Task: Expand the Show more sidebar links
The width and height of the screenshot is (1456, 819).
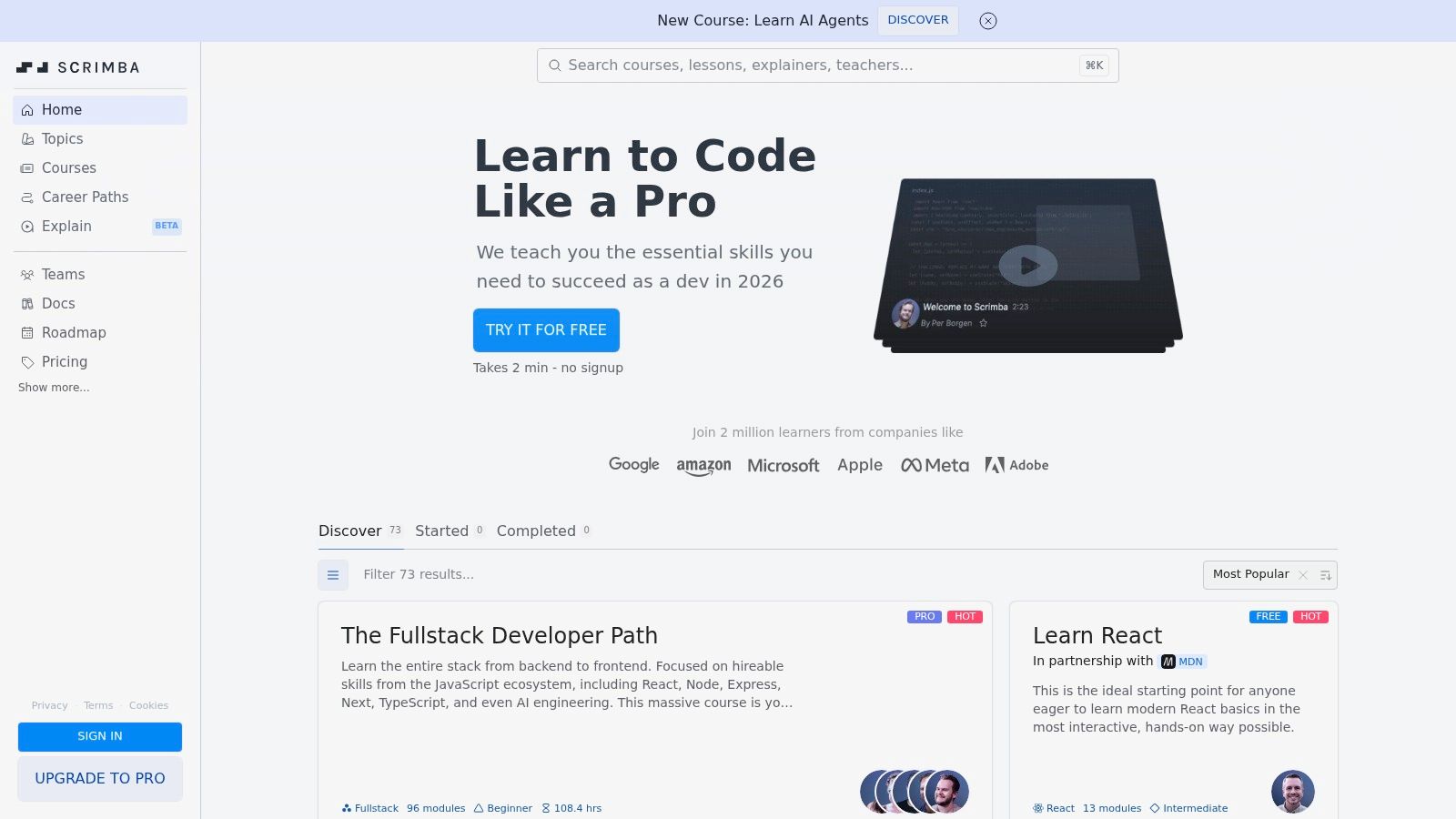Action: coord(54,388)
